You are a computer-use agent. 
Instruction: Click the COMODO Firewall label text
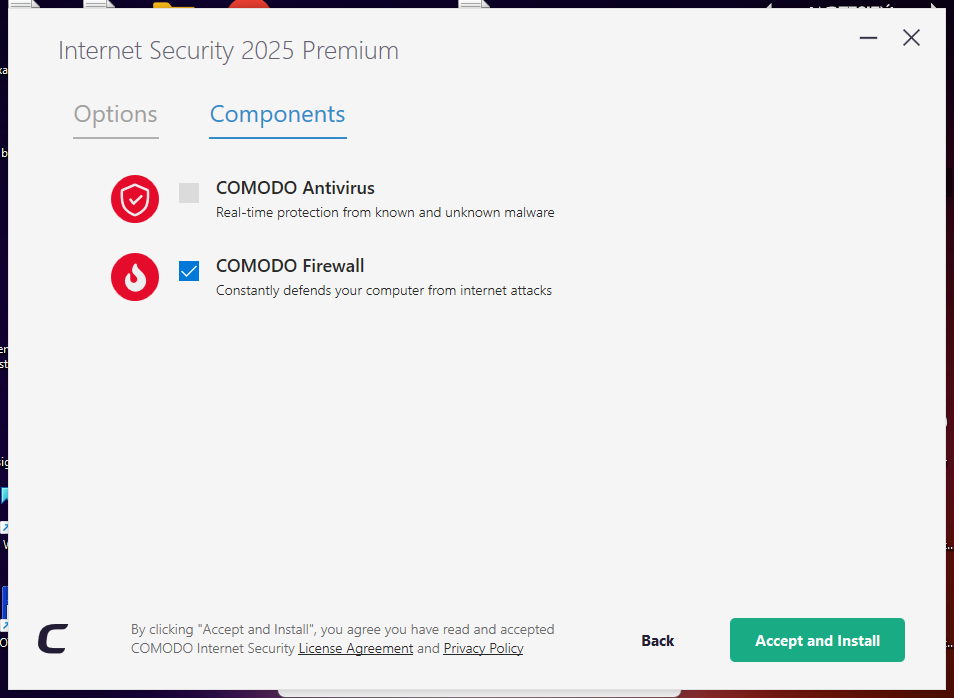tap(290, 266)
